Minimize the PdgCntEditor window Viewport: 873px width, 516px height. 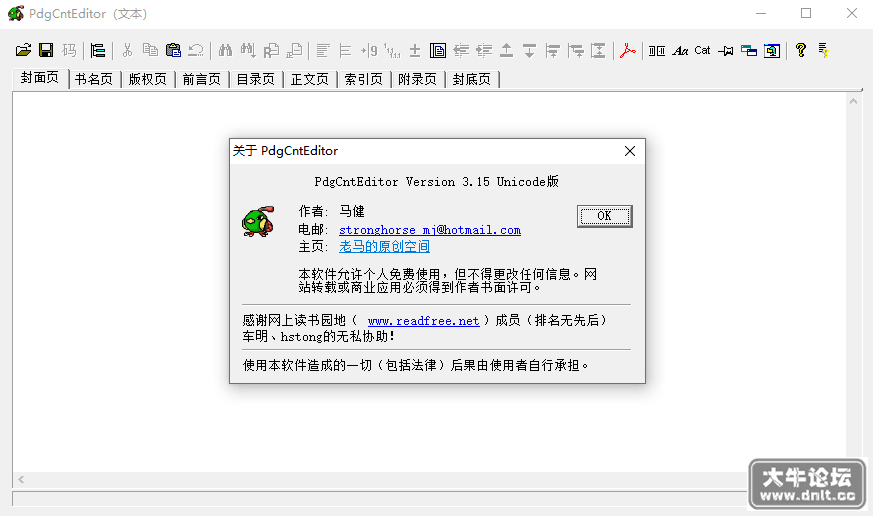(761, 13)
